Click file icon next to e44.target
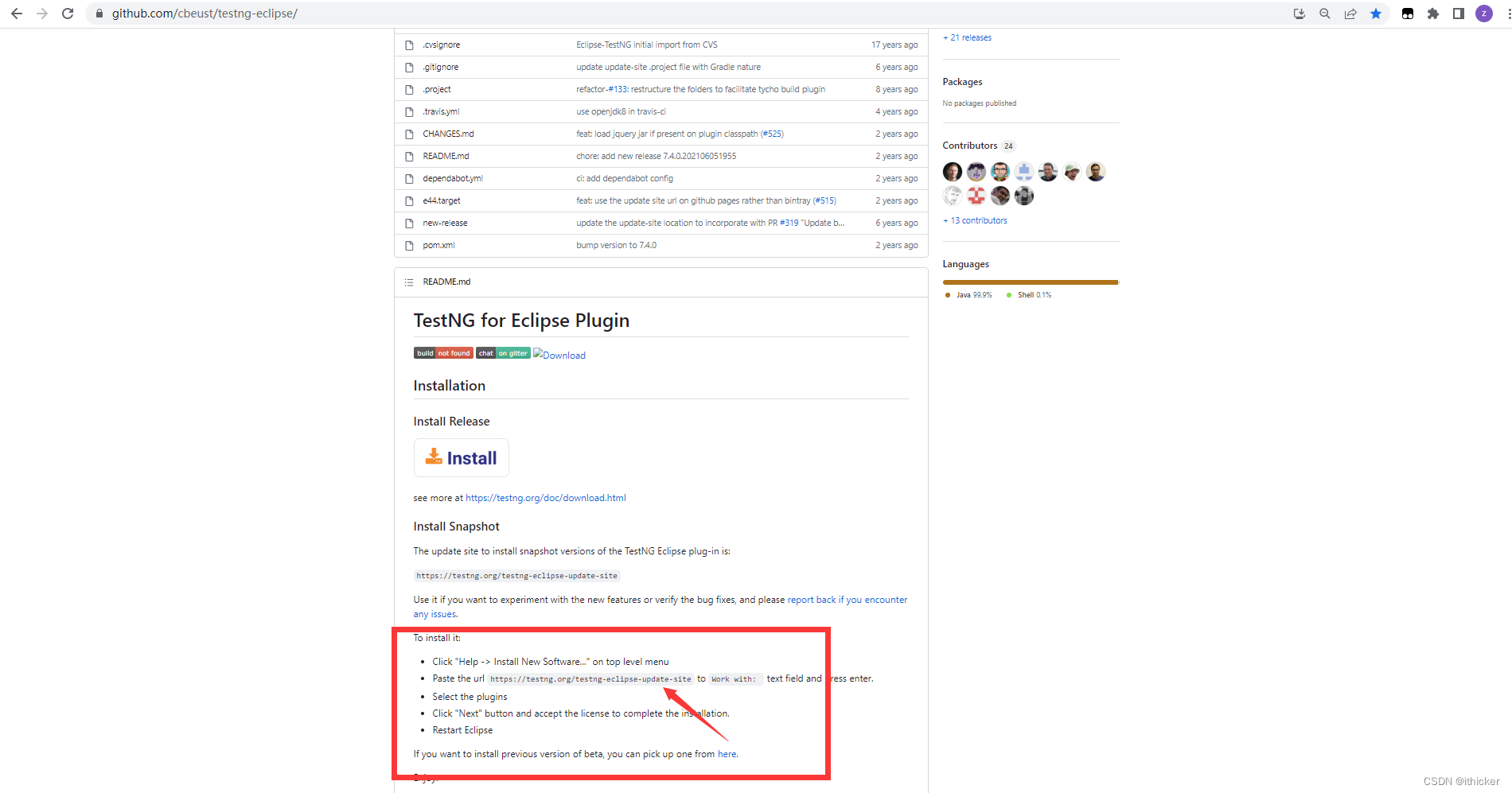 point(409,200)
